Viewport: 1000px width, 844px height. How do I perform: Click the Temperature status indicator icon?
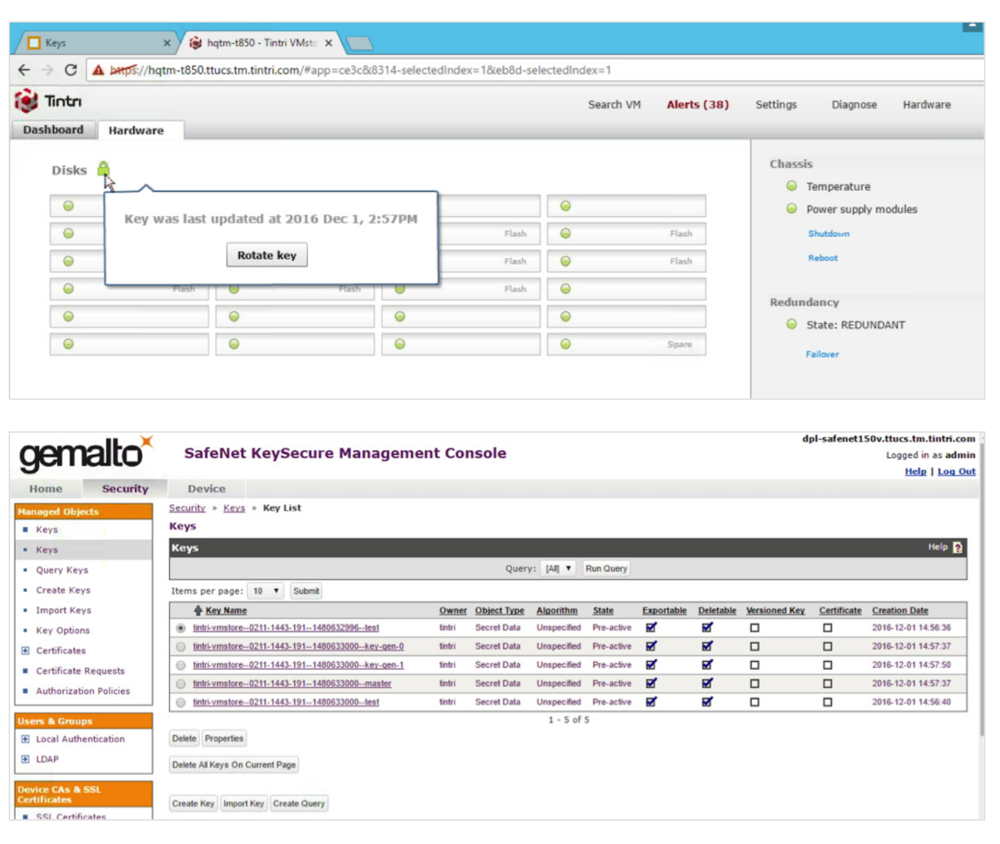(791, 186)
